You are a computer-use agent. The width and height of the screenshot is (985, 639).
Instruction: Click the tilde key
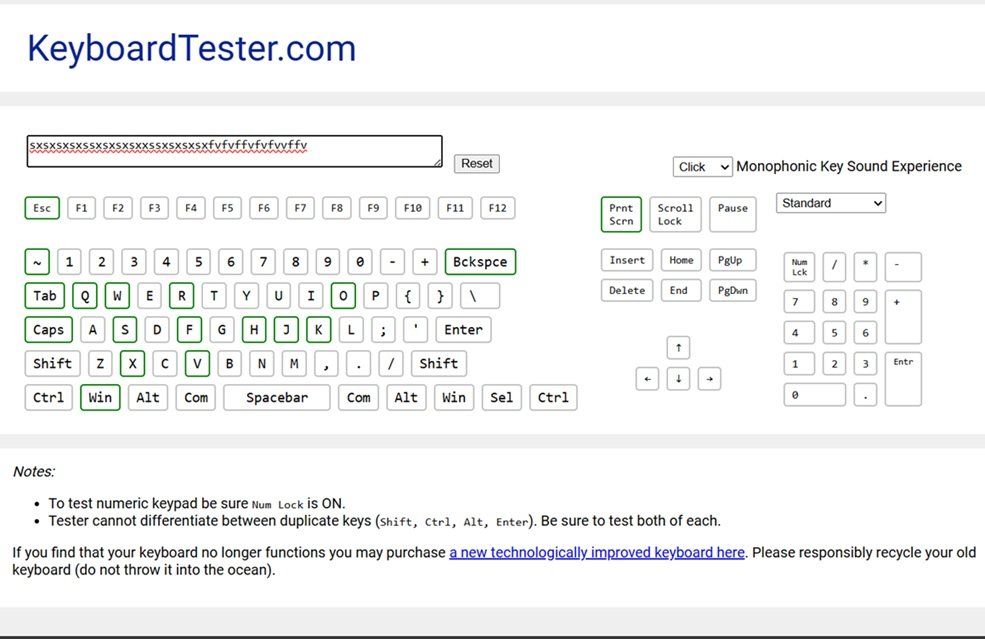coord(36,263)
